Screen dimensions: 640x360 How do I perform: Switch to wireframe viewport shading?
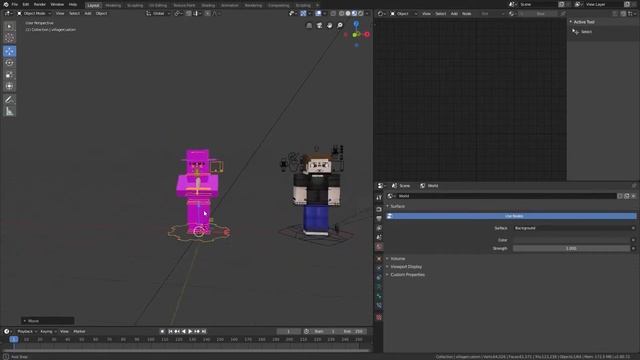click(x=342, y=13)
